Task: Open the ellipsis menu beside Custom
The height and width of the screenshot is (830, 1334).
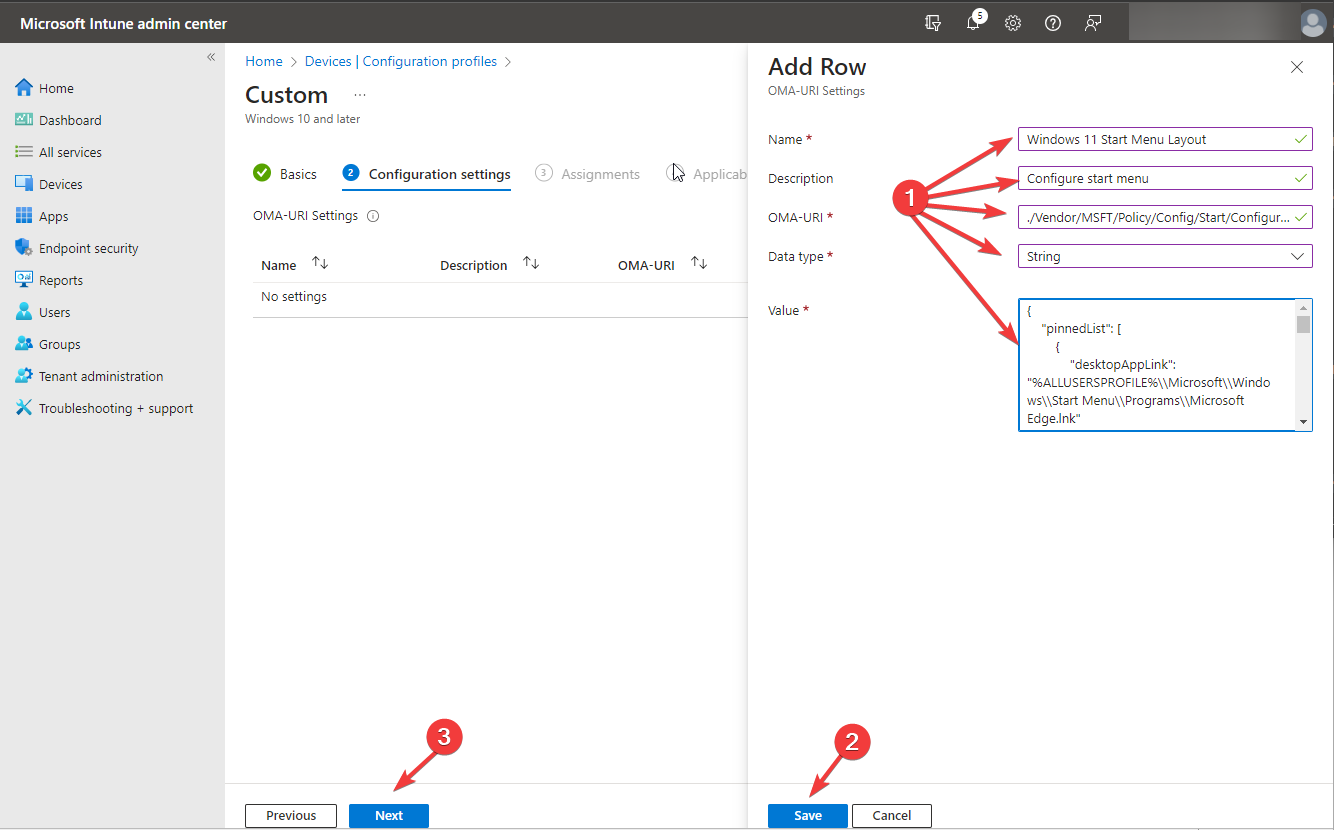Action: (360, 95)
